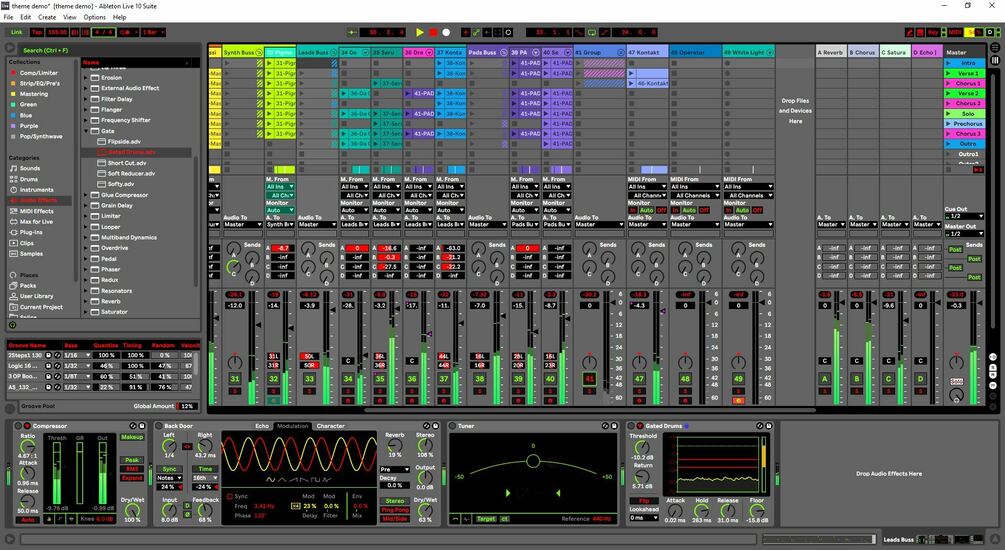Toggle the Link button in control bar
The height and width of the screenshot is (550, 1005).
click(17, 32)
